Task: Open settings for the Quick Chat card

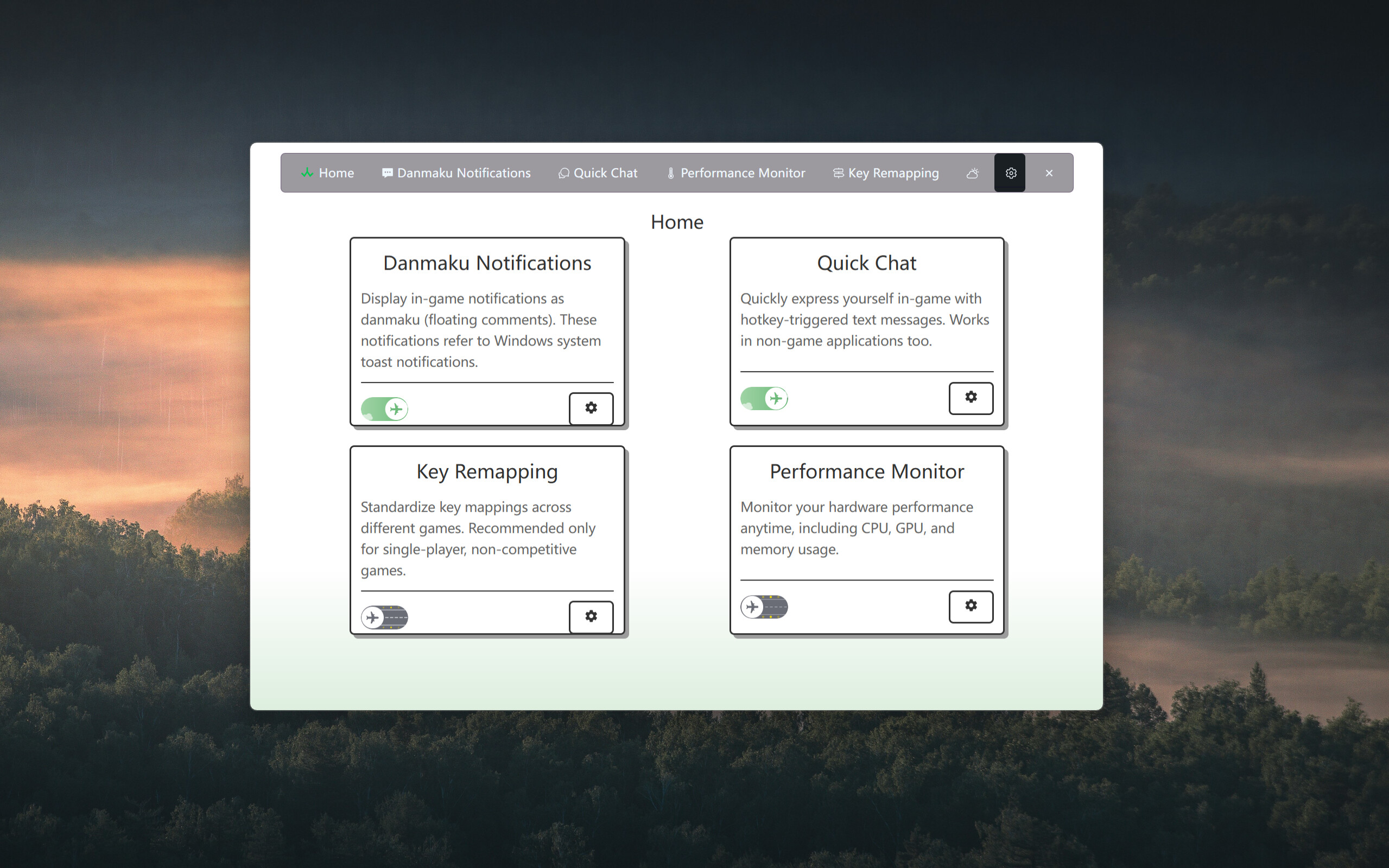Action: tap(971, 398)
